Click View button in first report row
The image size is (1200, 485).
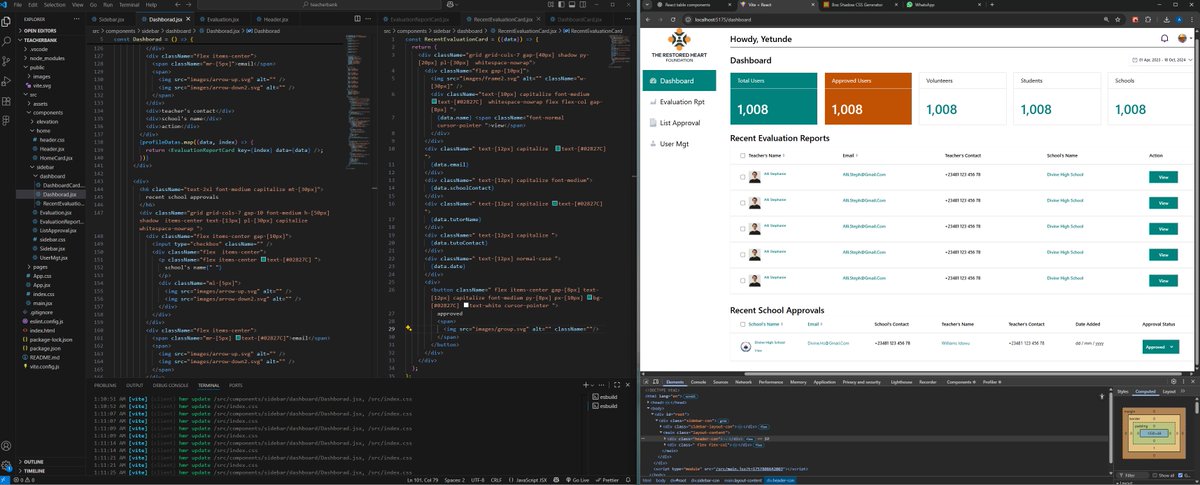[x=1162, y=177]
